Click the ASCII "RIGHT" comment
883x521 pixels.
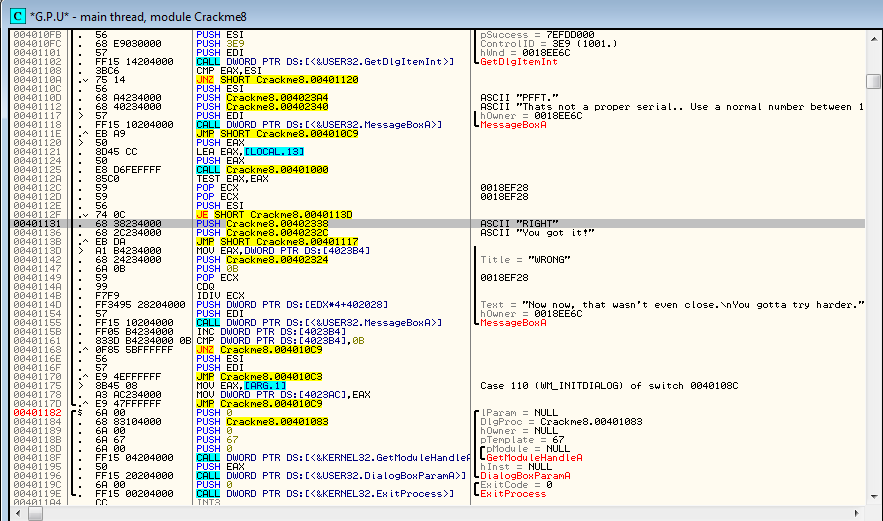(x=519, y=224)
